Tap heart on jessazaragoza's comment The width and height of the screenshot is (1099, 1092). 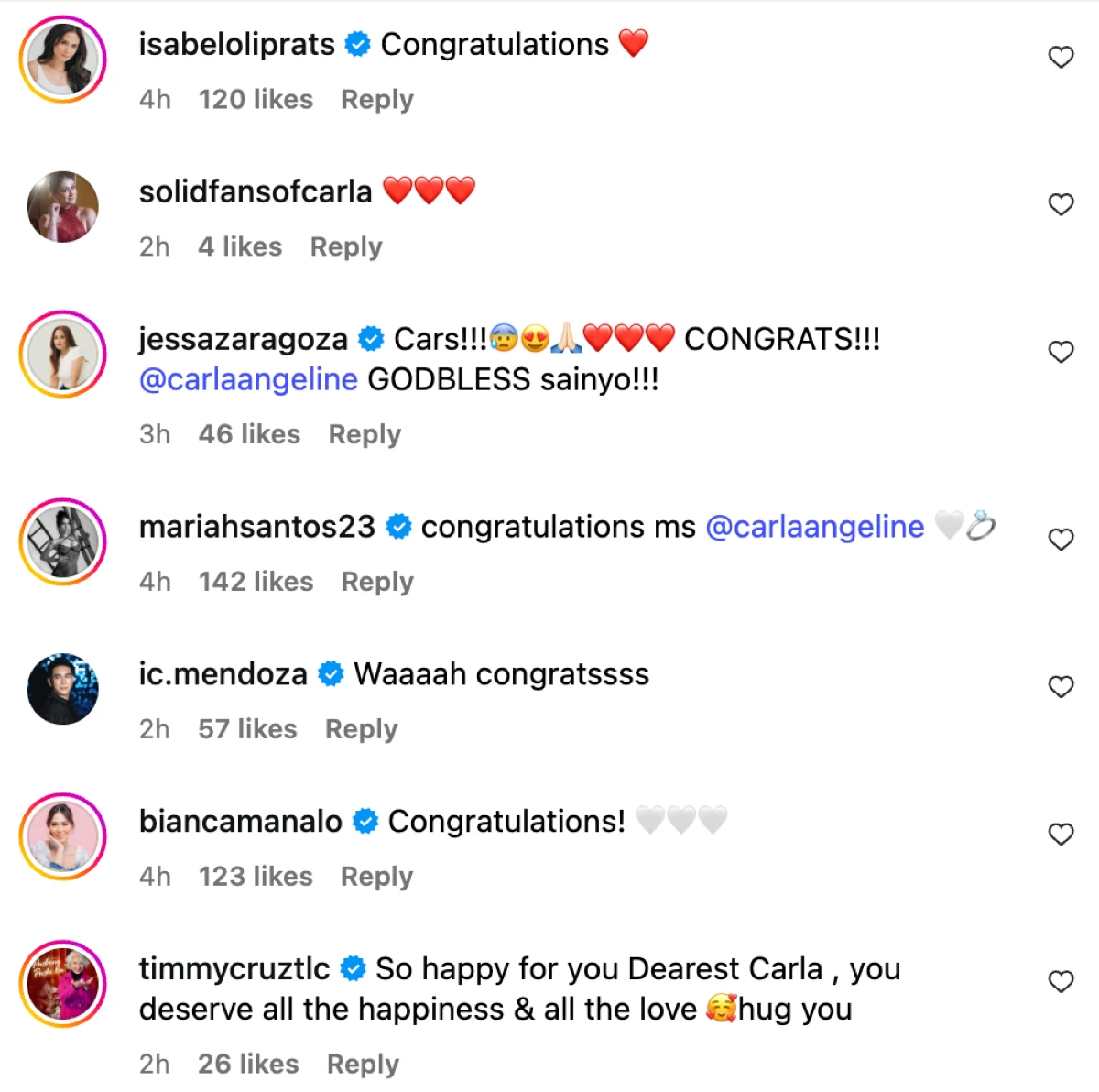(x=1061, y=353)
